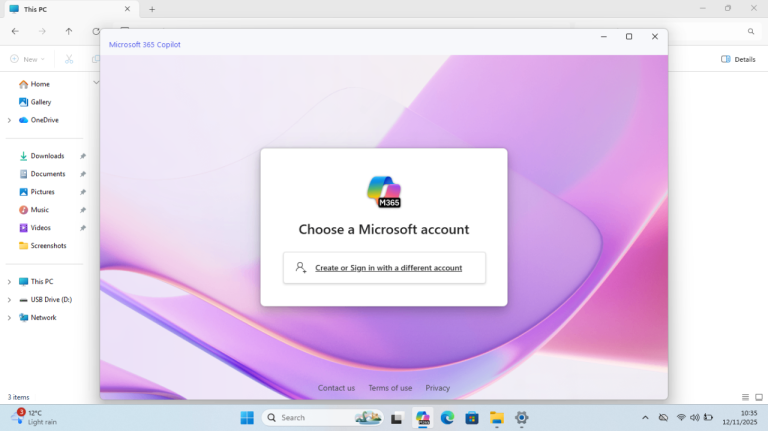Click the Cut scissors icon in File Explorer
This screenshot has width=768, height=431.
pos(69,59)
